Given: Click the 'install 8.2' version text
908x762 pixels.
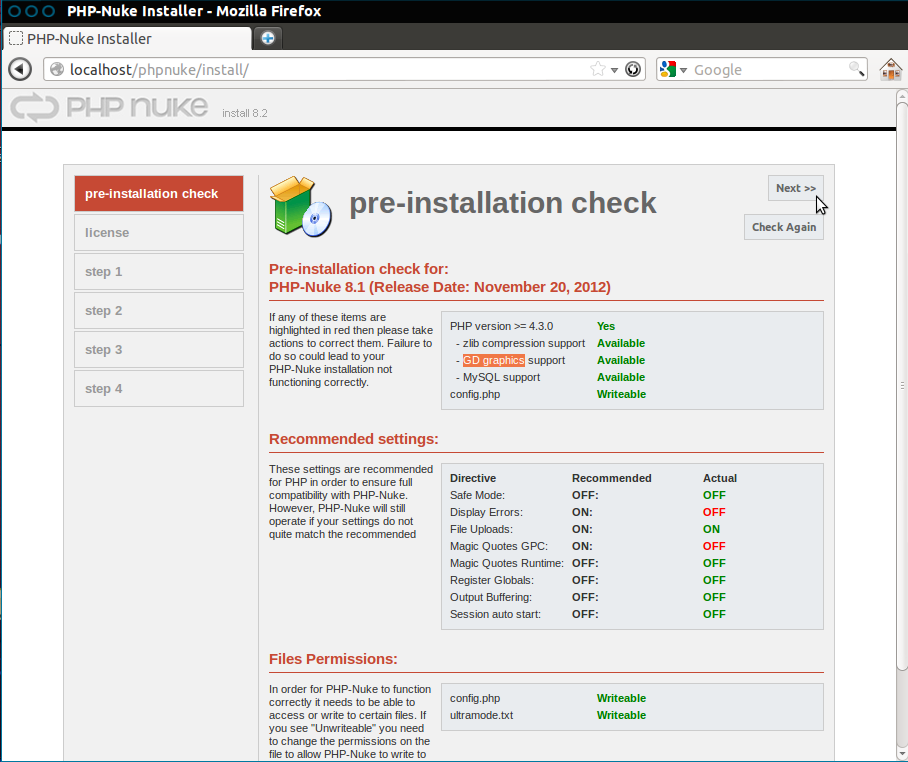Looking at the screenshot, I should (244, 113).
